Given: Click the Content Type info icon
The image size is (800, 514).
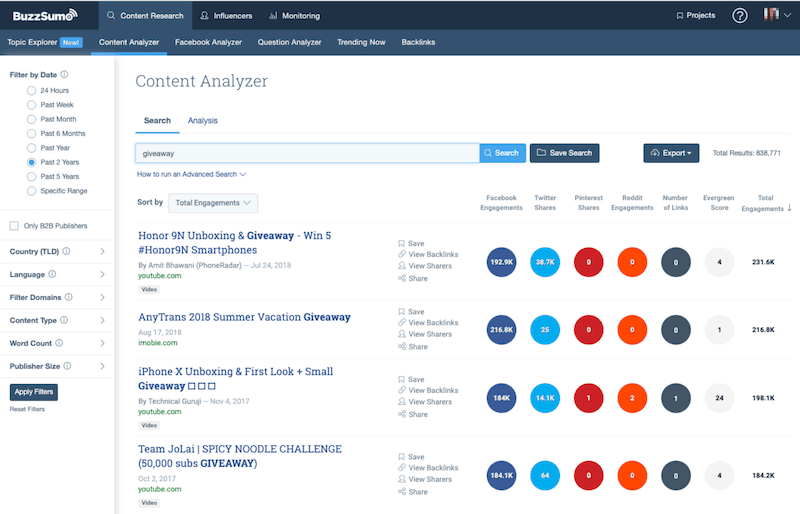Looking at the screenshot, I should point(64,320).
